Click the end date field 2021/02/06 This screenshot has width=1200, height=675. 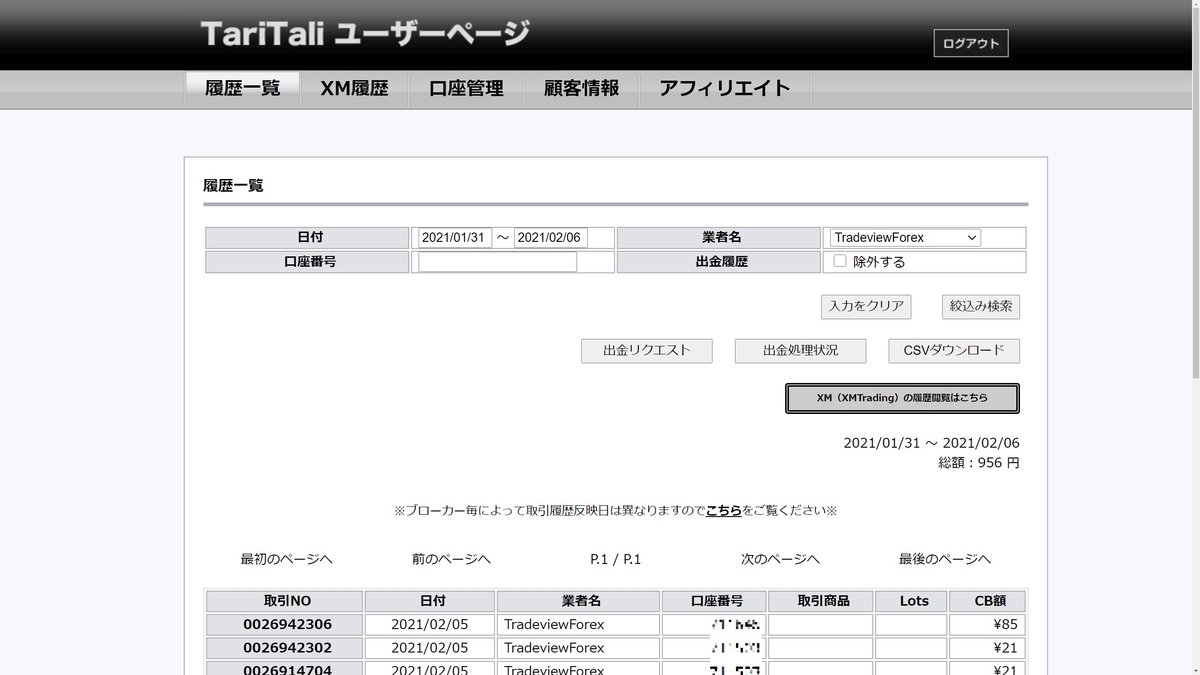(x=551, y=238)
